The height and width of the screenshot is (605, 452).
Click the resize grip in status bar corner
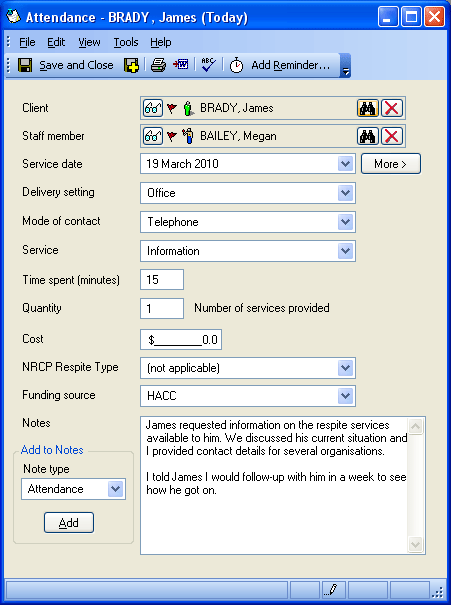(438, 592)
